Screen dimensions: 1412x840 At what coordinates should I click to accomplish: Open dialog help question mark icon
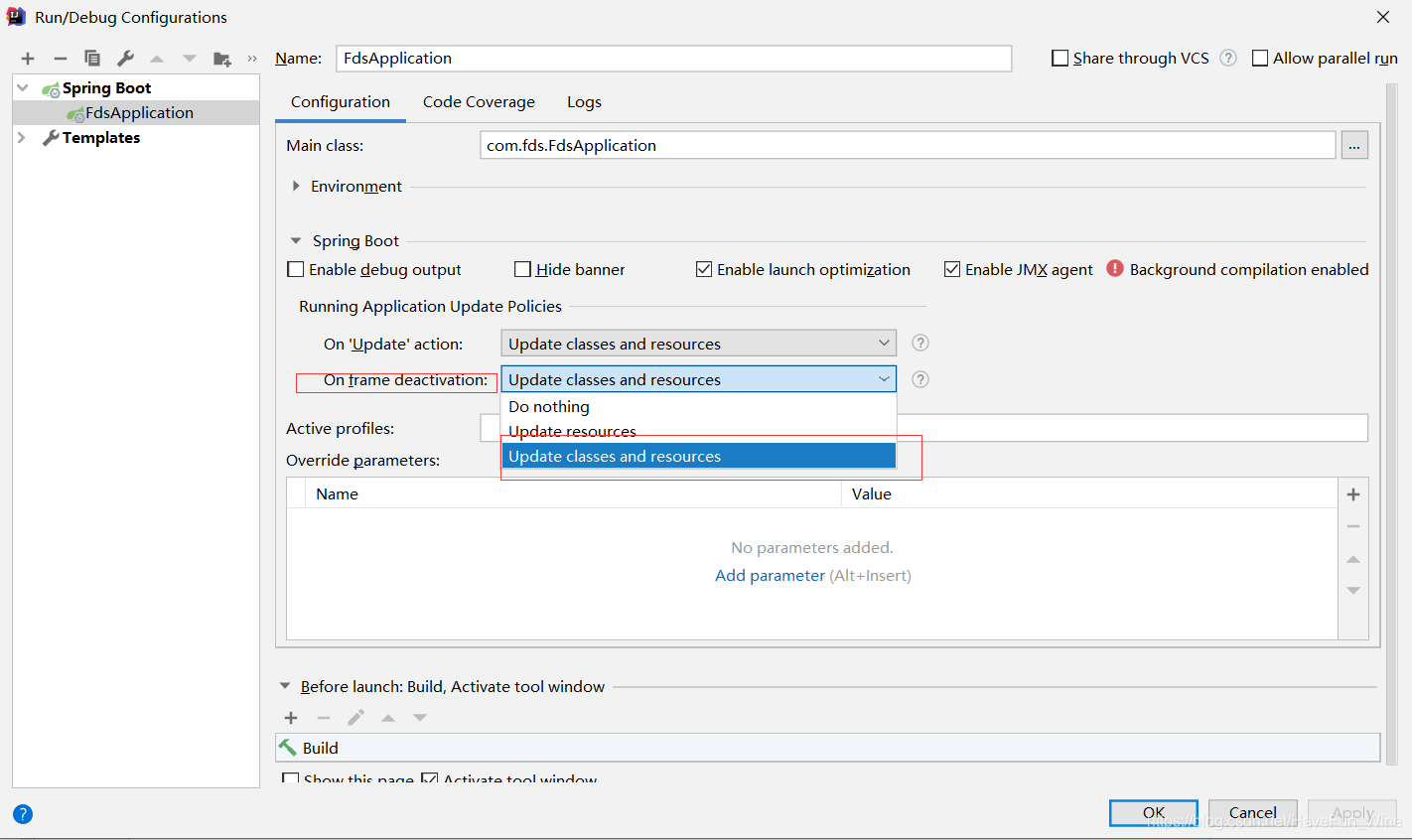click(23, 814)
